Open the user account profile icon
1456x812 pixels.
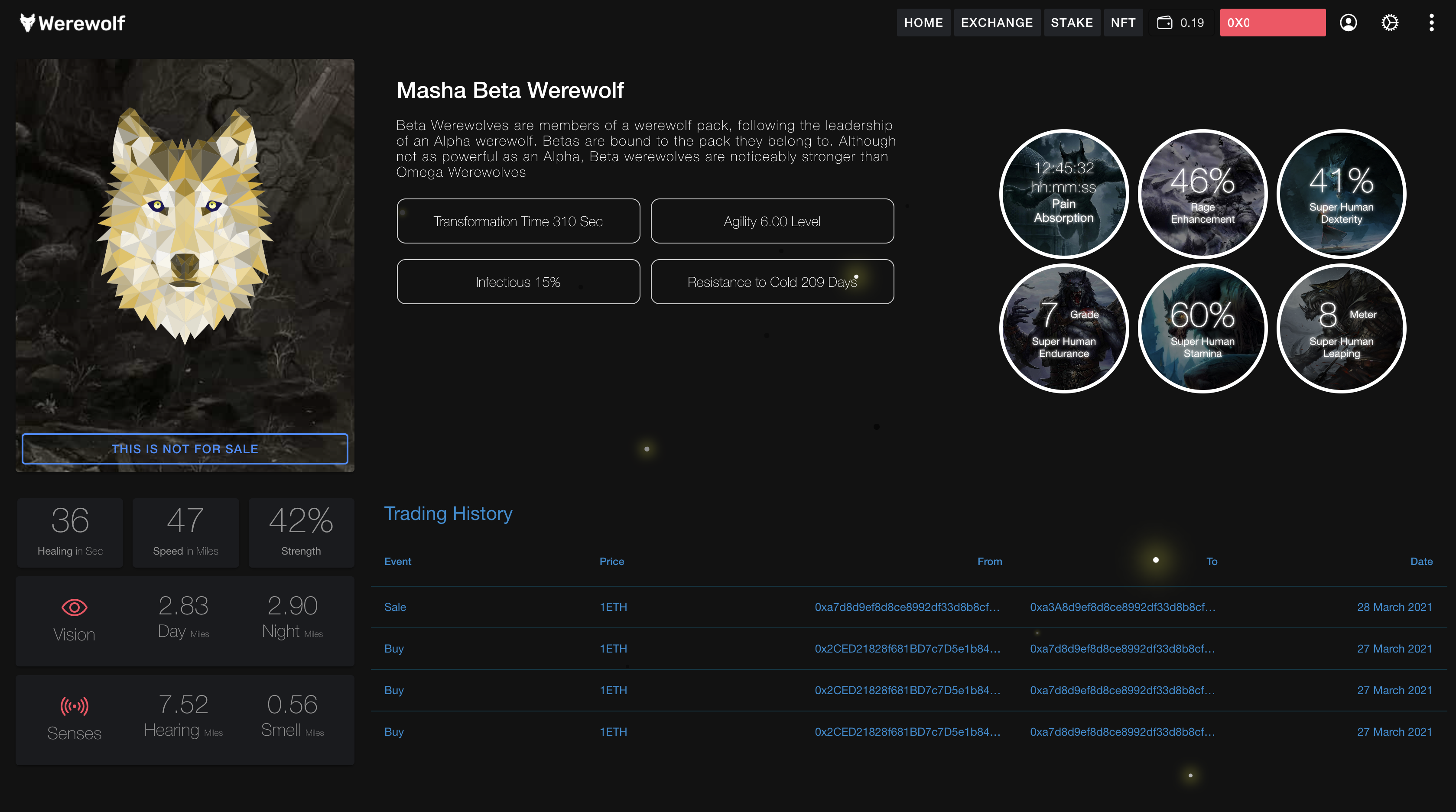[1349, 23]
